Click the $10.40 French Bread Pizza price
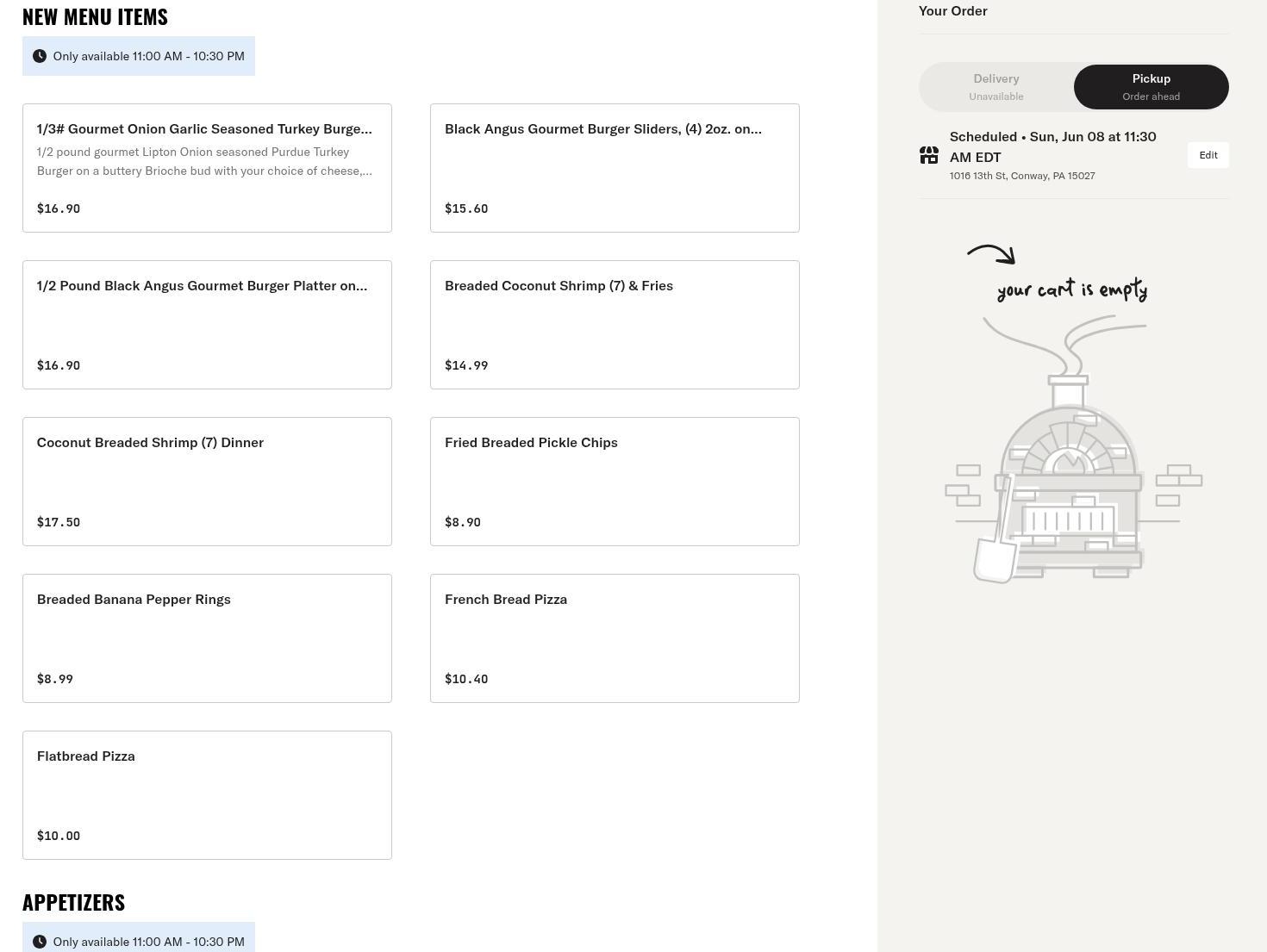This screenshot has height=952, width=1267. click(x=466, y=679)
